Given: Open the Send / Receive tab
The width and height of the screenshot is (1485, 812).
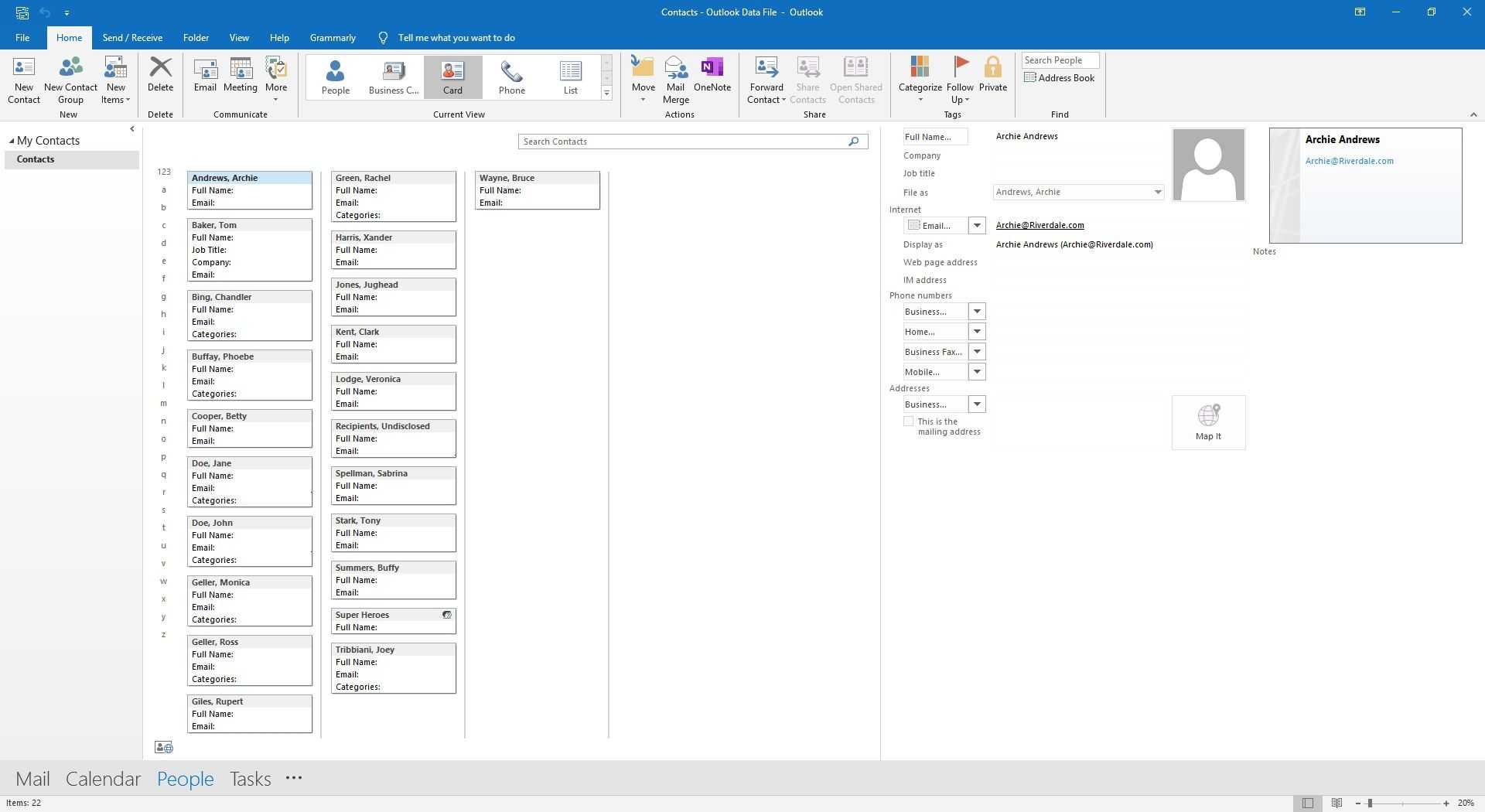Looking at the screenshot, I should (x=132, y=37).
